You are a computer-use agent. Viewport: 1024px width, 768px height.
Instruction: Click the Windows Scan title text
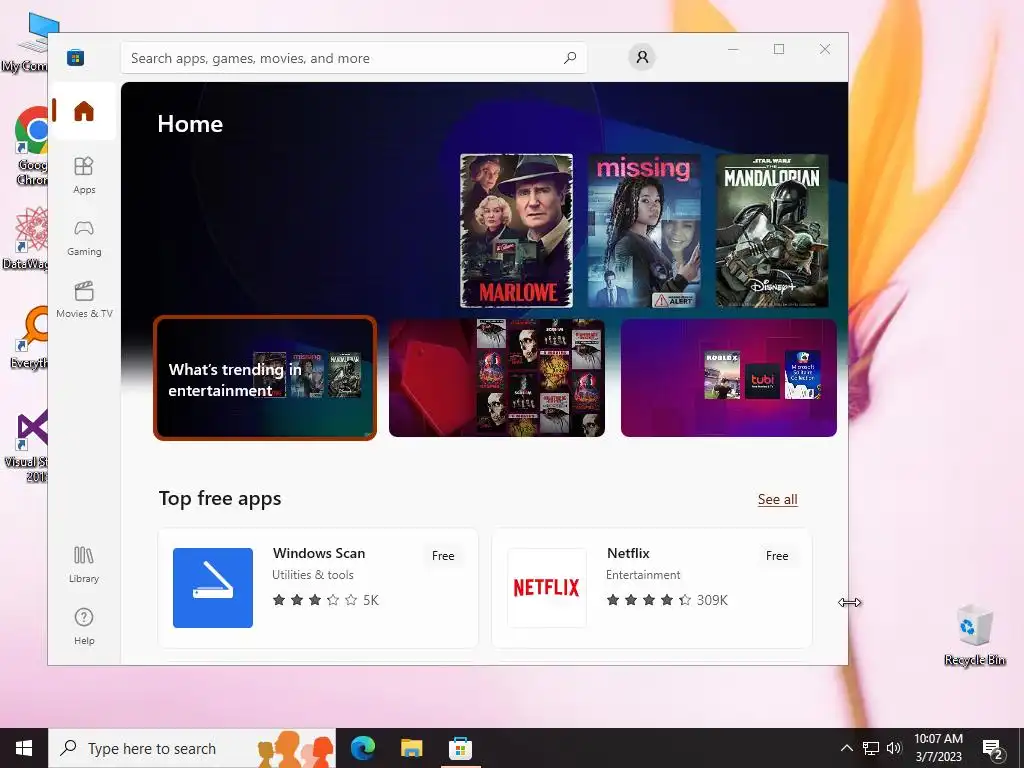(319, 553)
